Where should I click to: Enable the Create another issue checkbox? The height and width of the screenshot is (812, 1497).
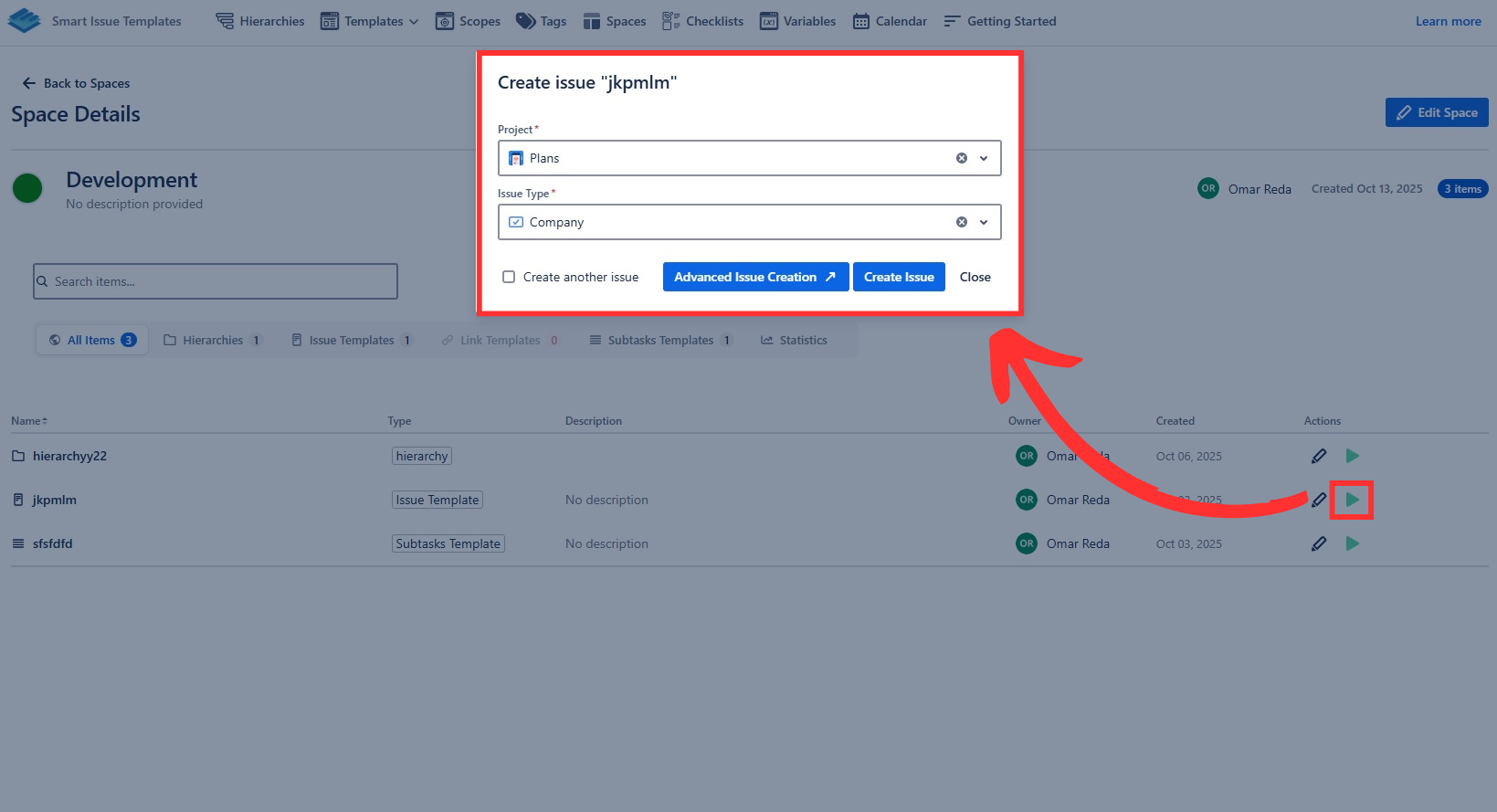click(x=509, y=277)
